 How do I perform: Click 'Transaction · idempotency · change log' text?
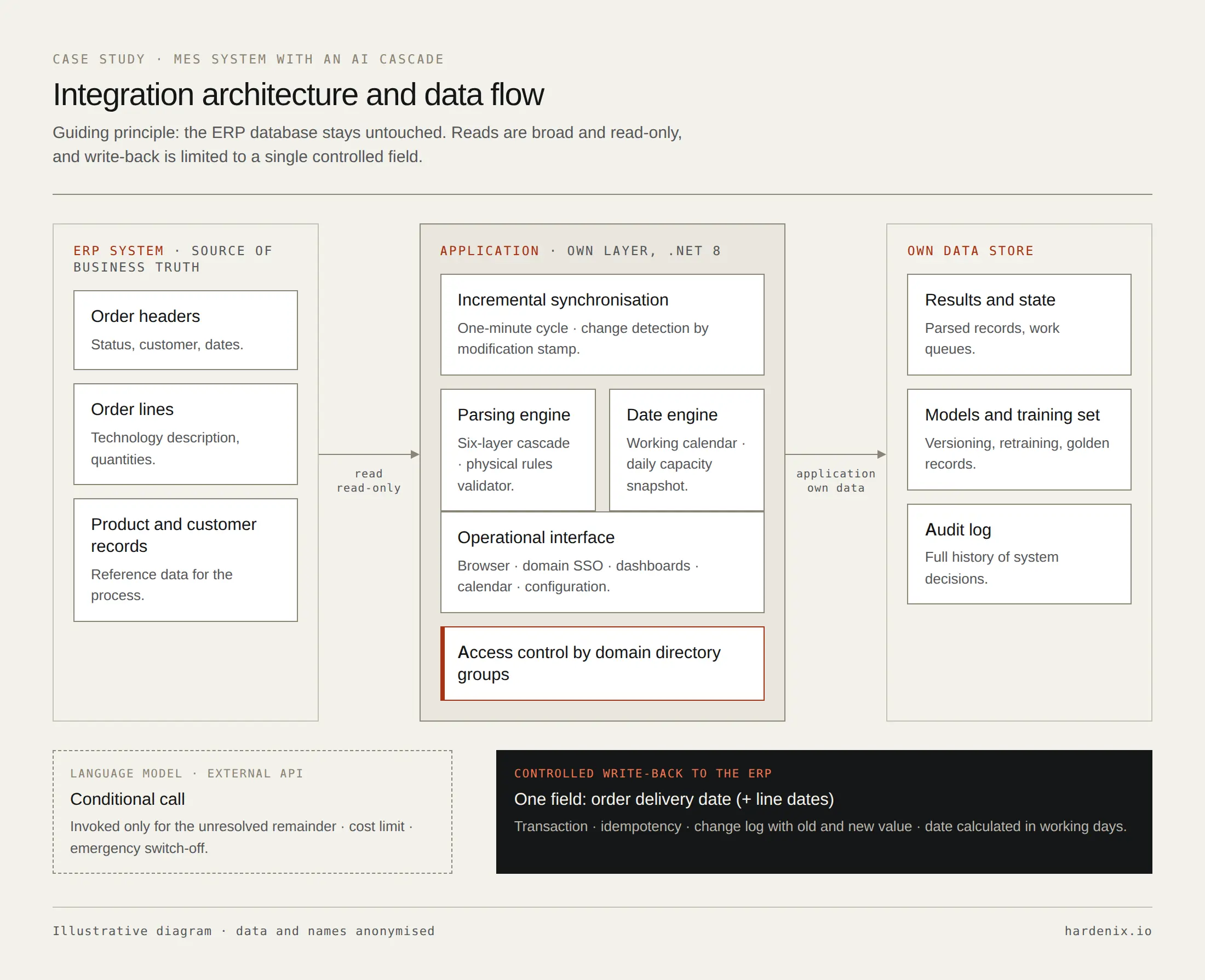point(820,827)
